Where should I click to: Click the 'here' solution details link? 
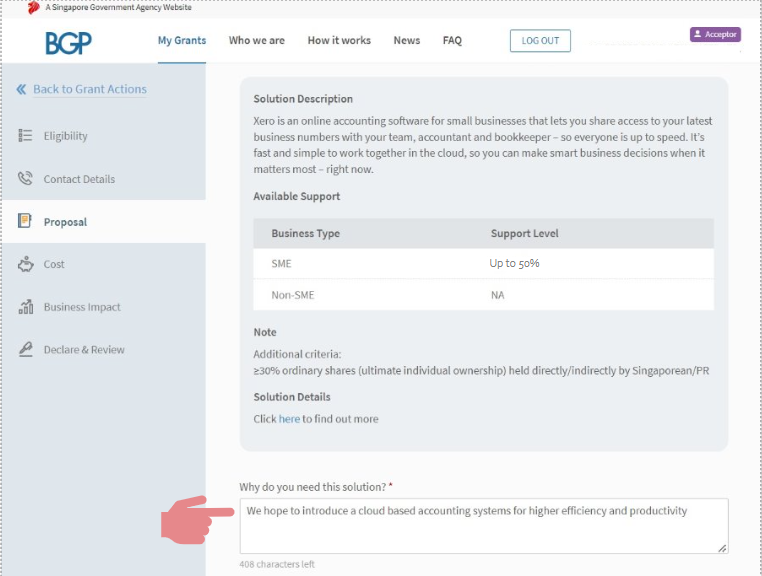point(289,419)
